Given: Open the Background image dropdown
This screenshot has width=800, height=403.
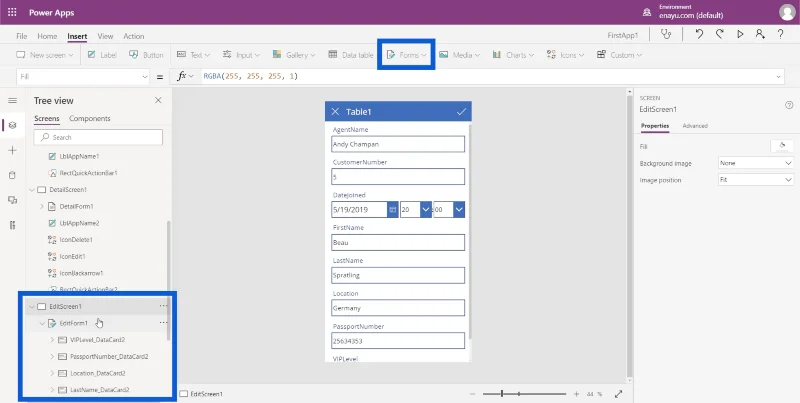Looking at the screenshot, I should 756,163.
